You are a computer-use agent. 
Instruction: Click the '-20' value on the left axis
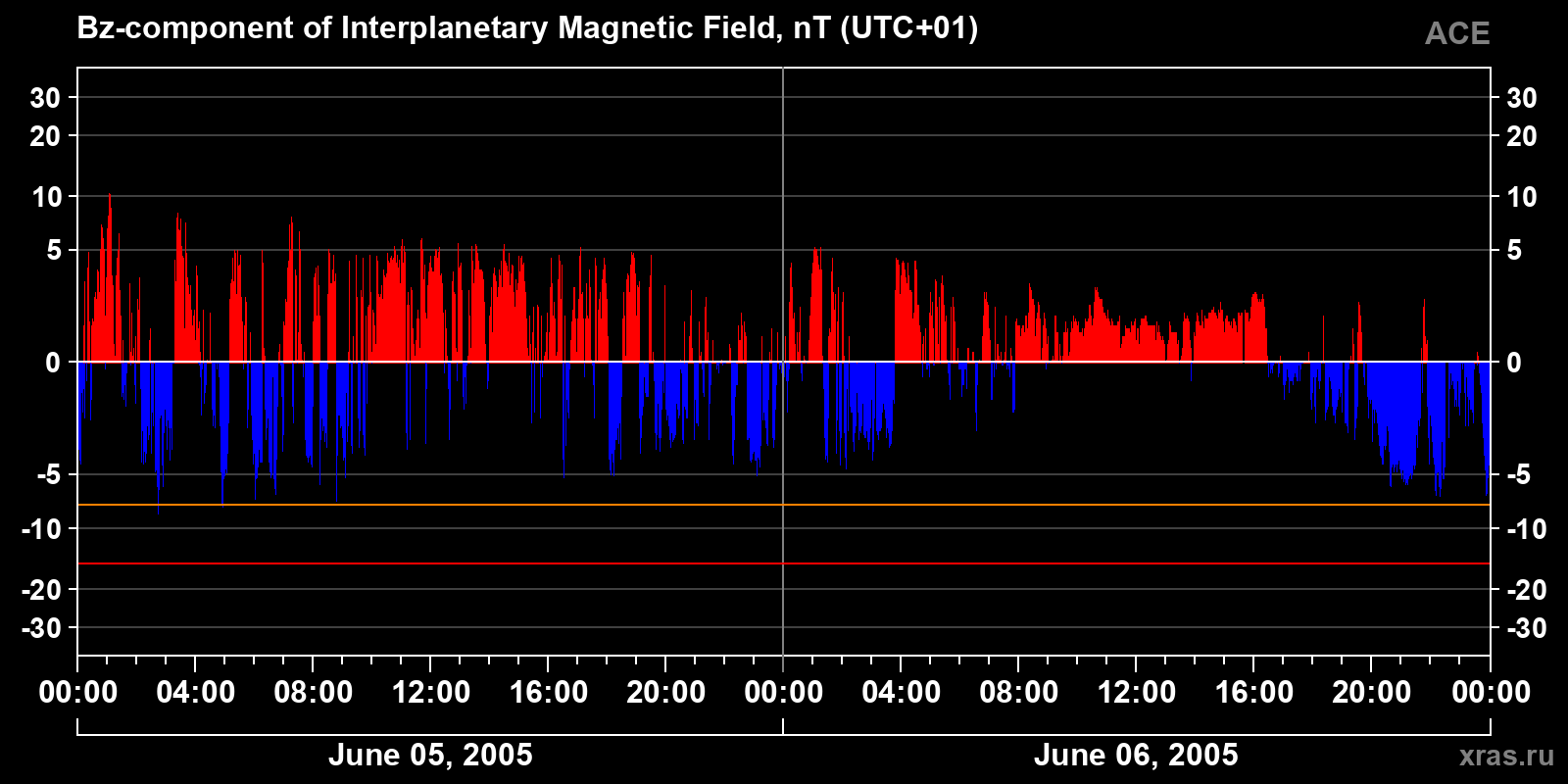point(41,590)
